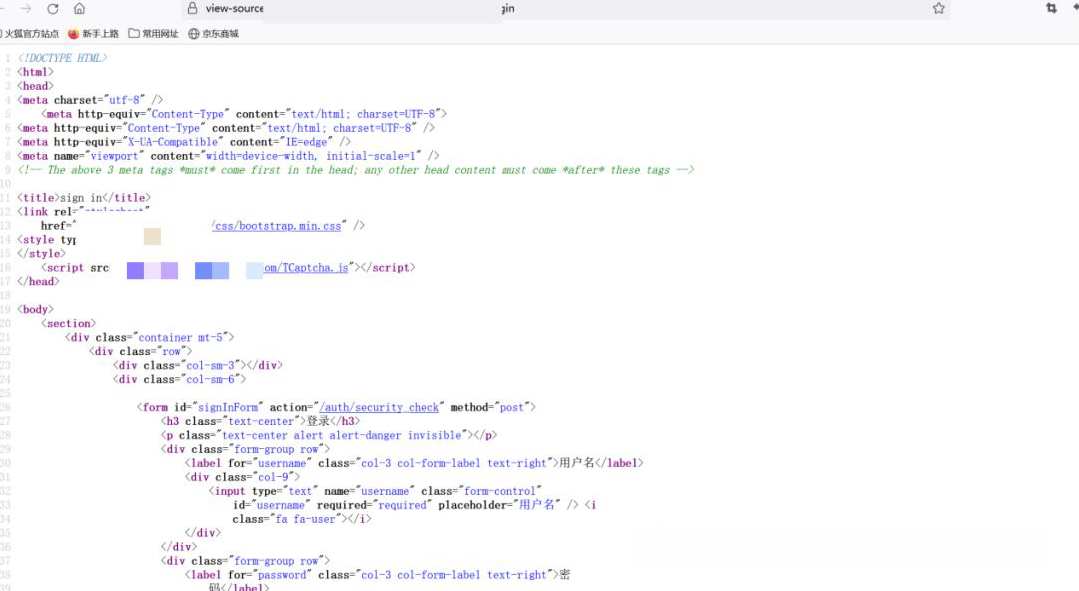Click the 'IE=edge' content value
1079x591 pixels.
coord(306,142)
